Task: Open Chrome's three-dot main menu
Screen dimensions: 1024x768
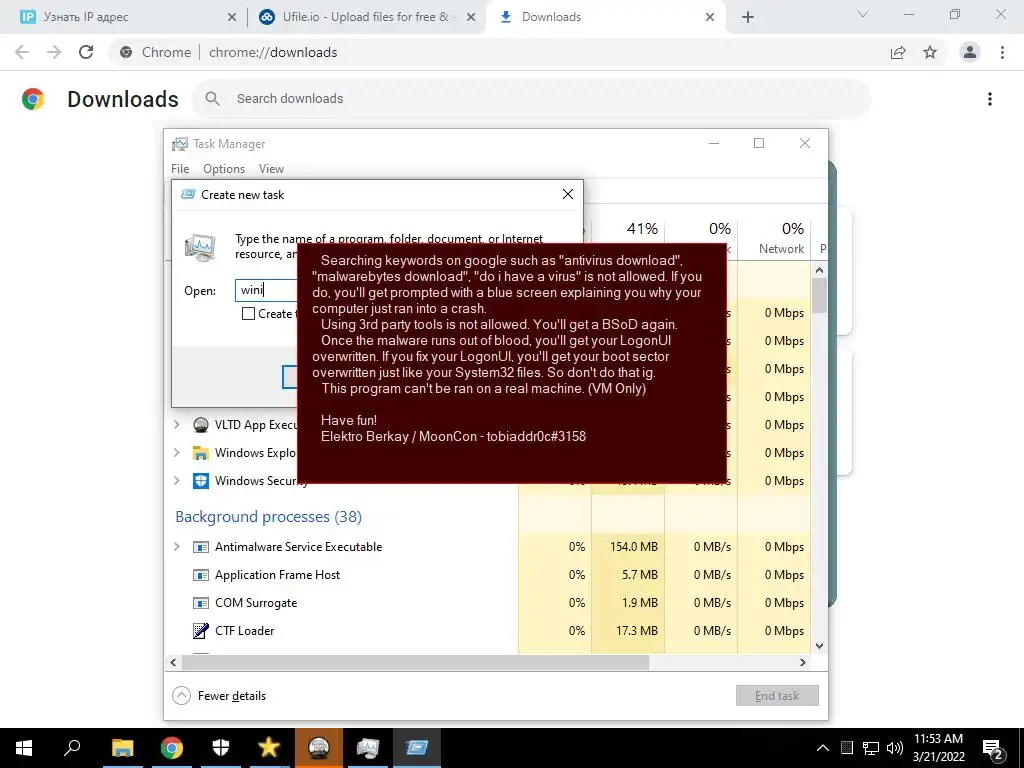Action: [1002, 52]
